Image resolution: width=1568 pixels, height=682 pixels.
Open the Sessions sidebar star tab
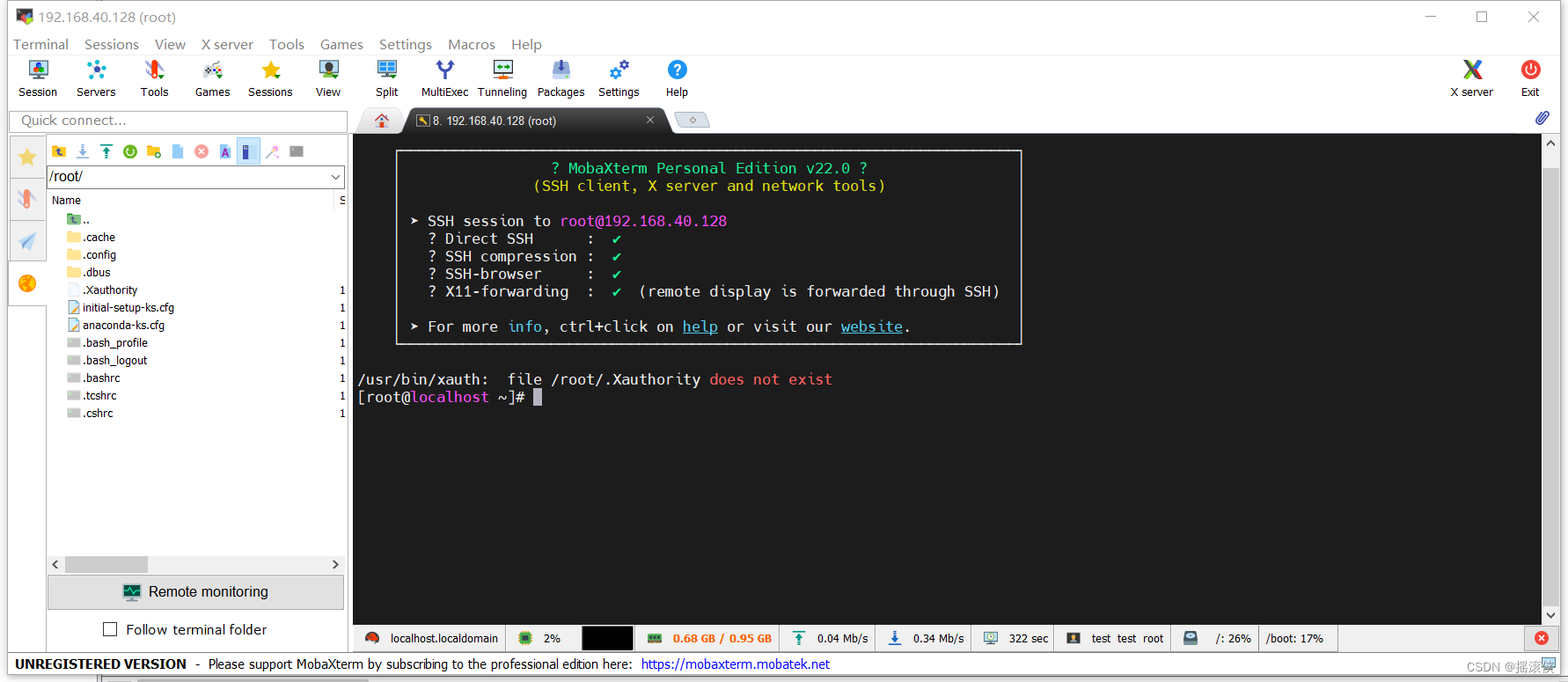[x=27, y=158]
